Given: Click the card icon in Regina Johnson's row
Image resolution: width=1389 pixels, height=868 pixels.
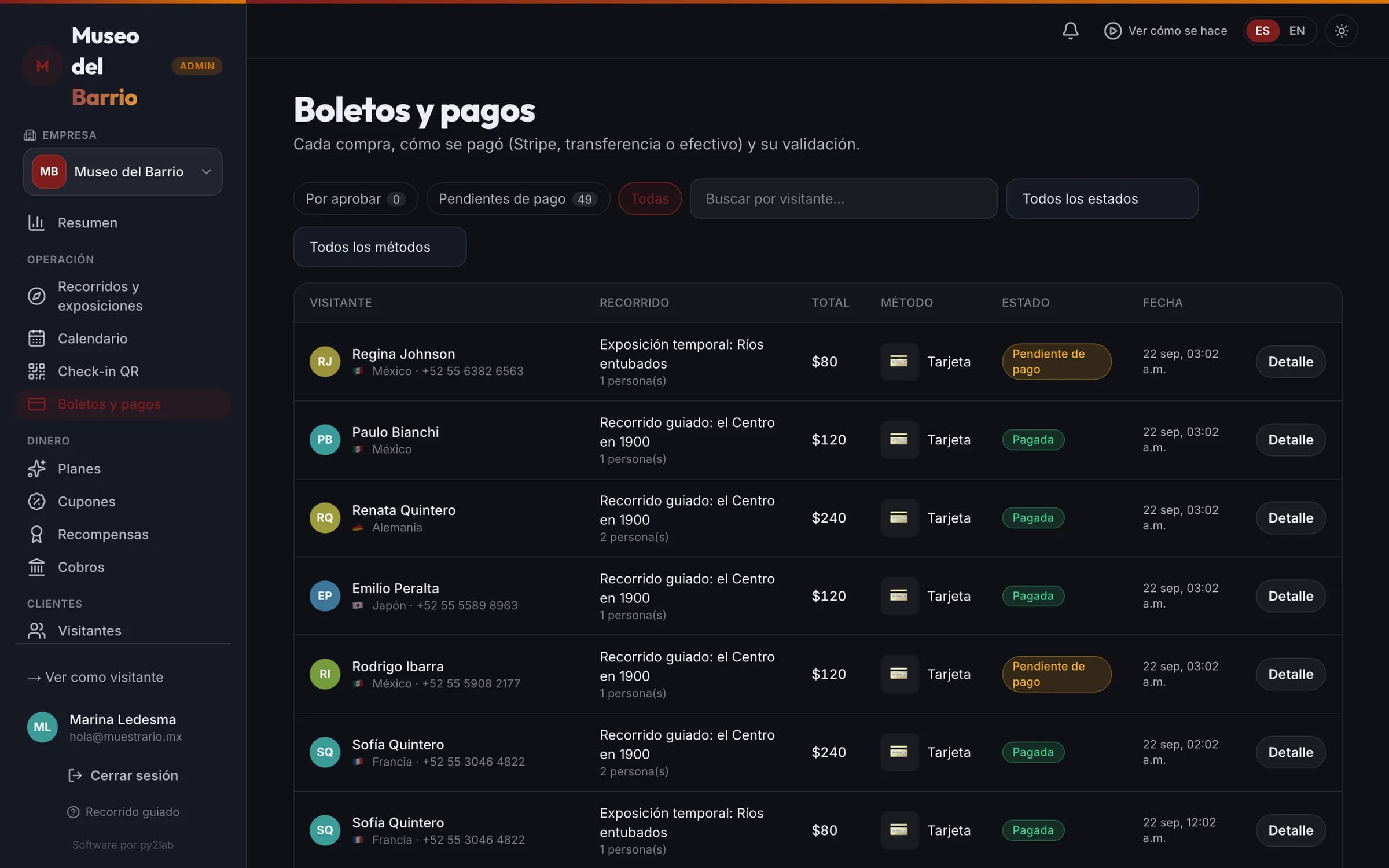Looking at the screenshot, I should (x=899, y=362).
